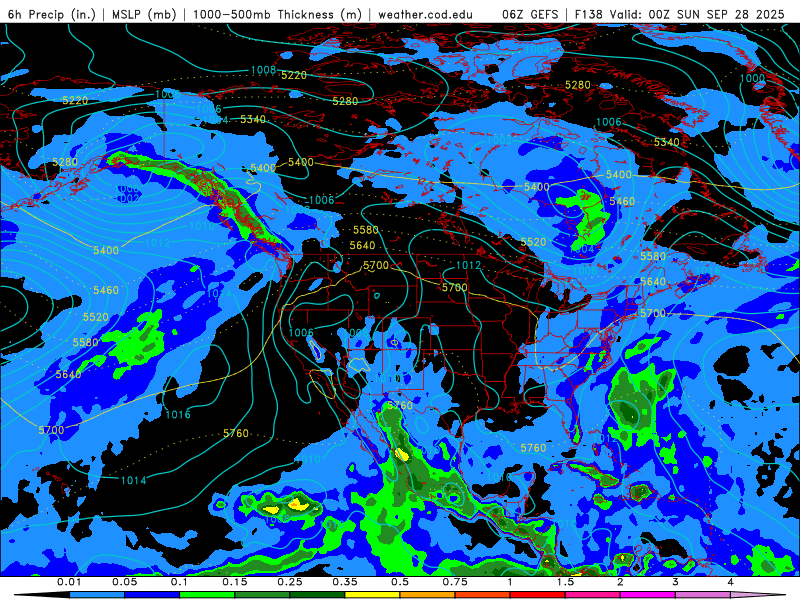The image size is (800, 600).
Task: Select the hot pink 1.5 legend swatch
Action: tap(593, 595)
